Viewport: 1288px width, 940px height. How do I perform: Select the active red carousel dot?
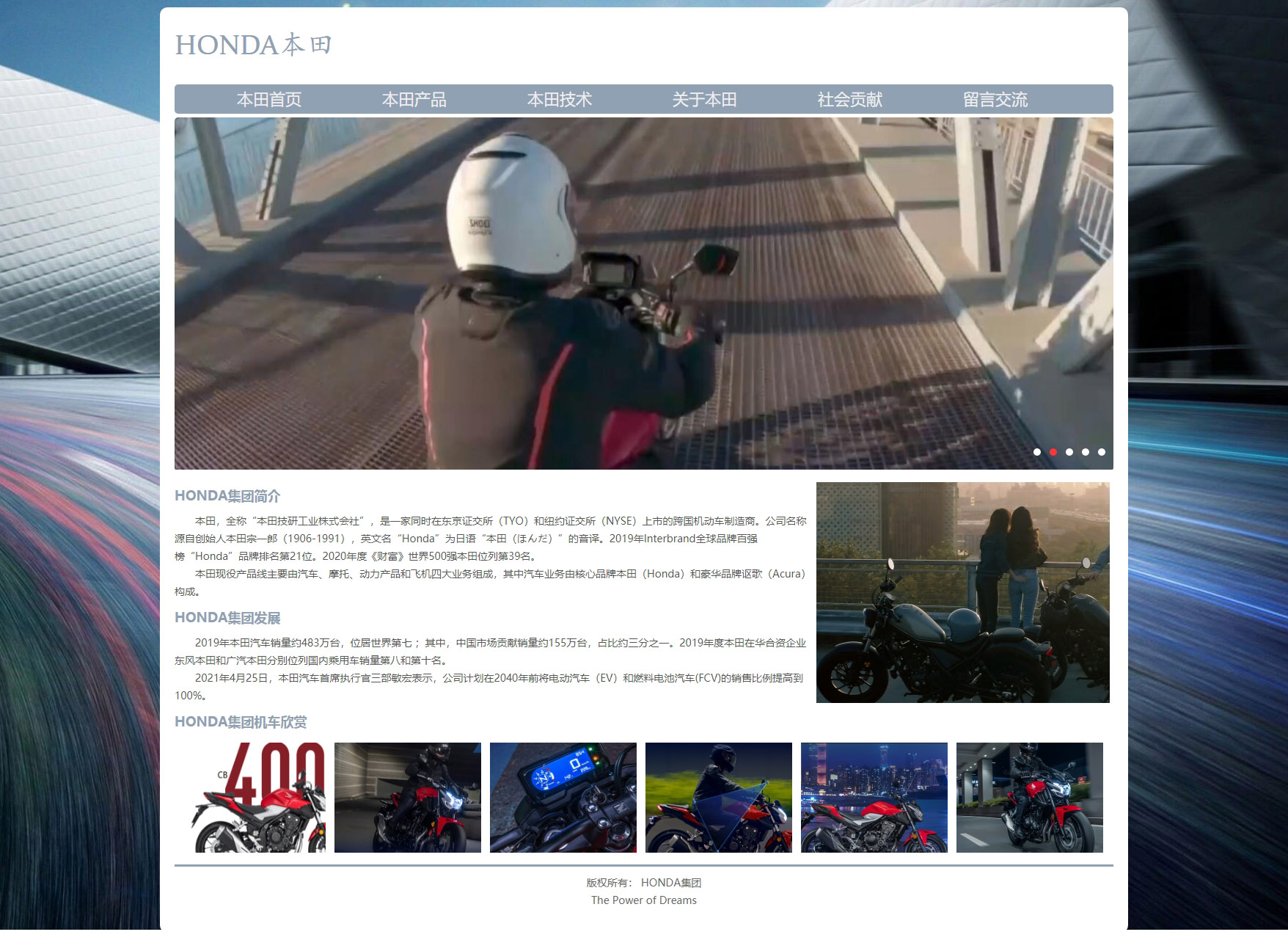1053,452
